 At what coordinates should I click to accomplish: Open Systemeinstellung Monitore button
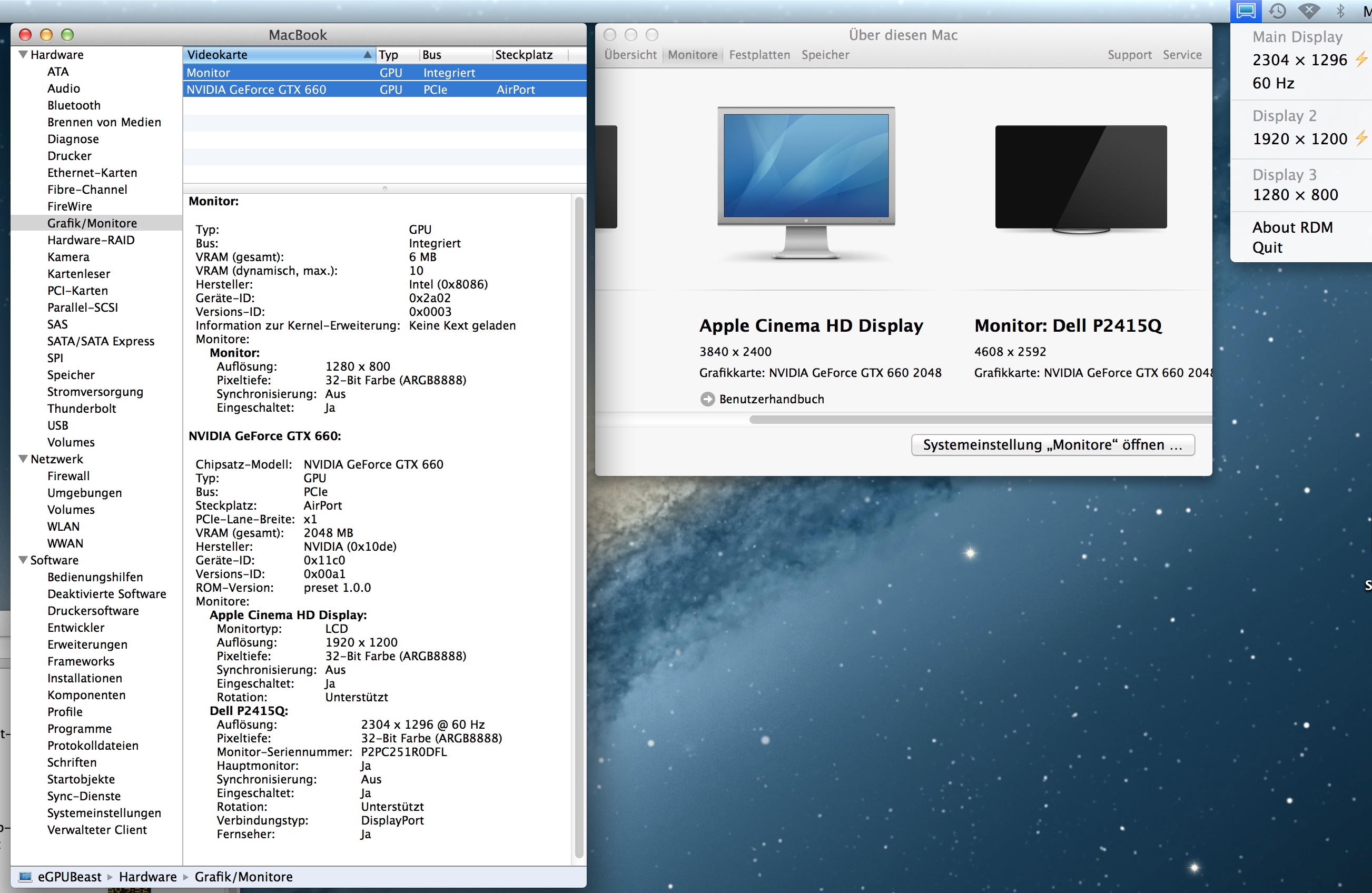1052,445
